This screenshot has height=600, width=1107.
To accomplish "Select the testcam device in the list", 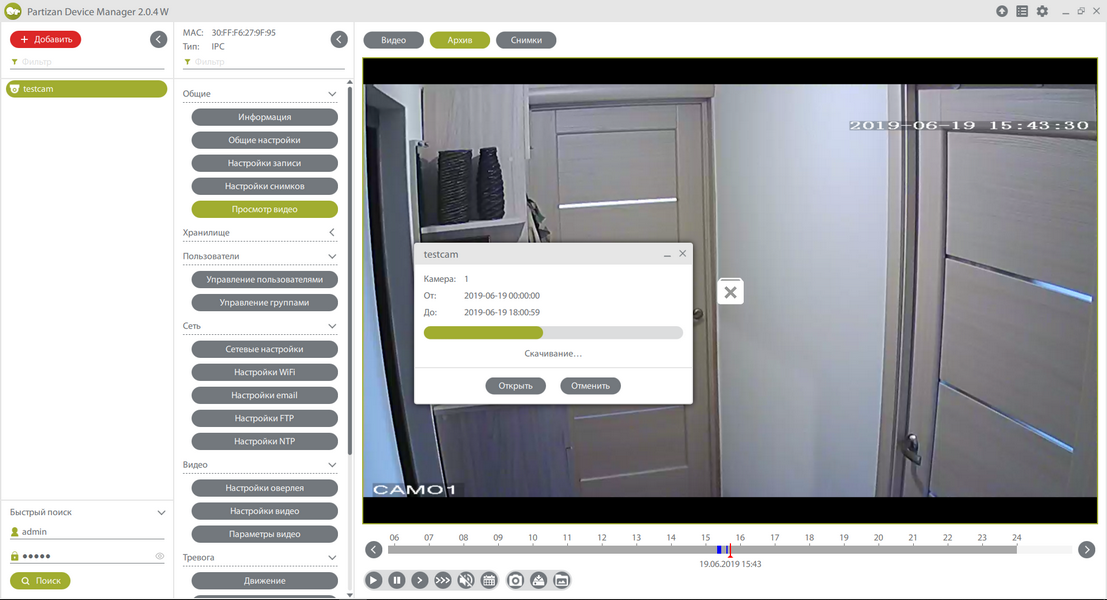I will point(87,88).
